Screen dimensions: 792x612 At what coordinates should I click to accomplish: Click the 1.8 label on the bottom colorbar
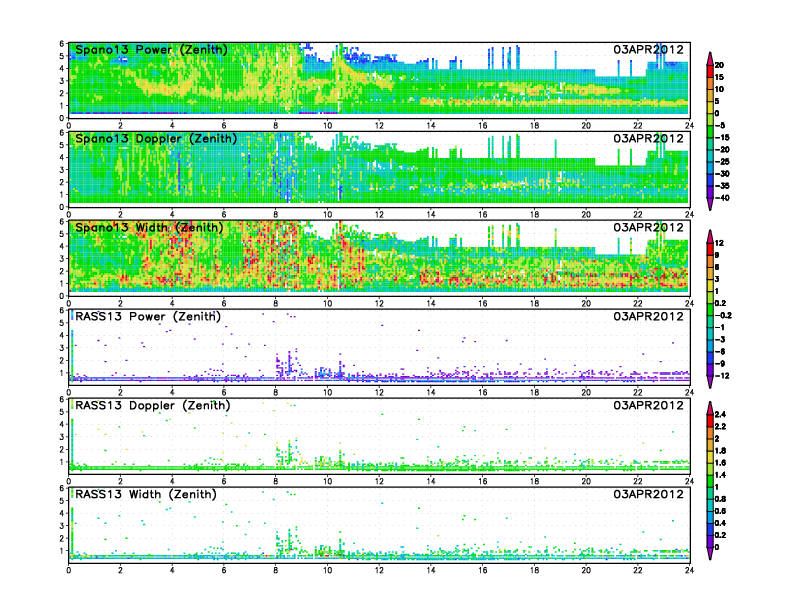coord(720,450)
